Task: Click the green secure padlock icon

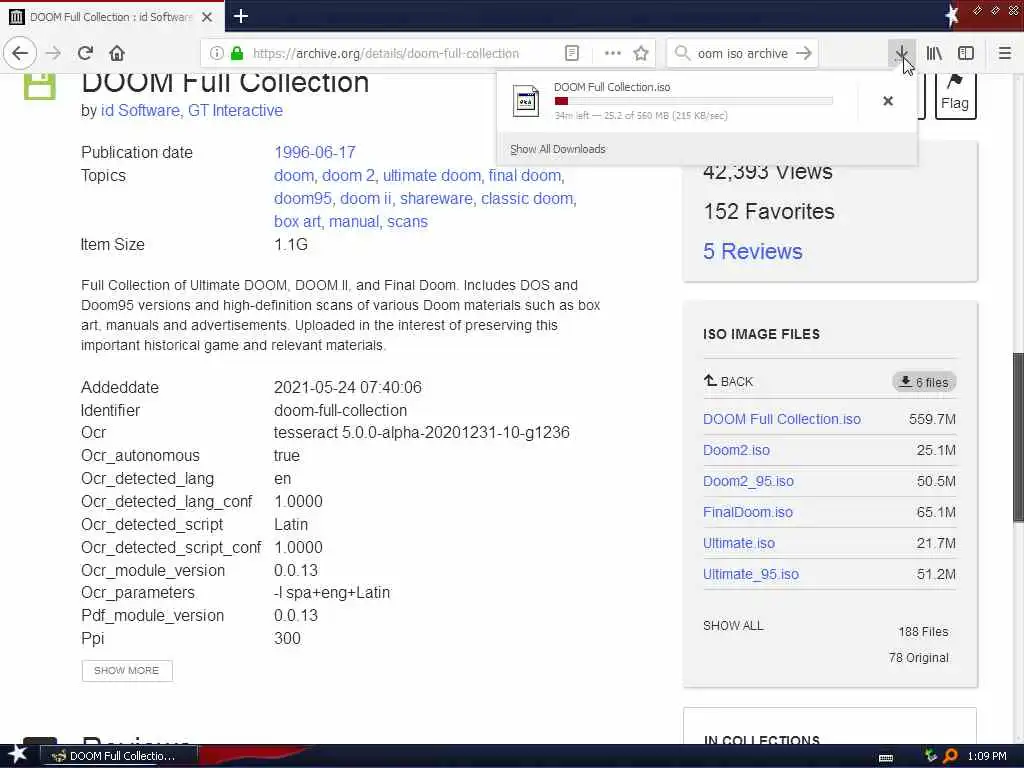Action: point(237,54)
